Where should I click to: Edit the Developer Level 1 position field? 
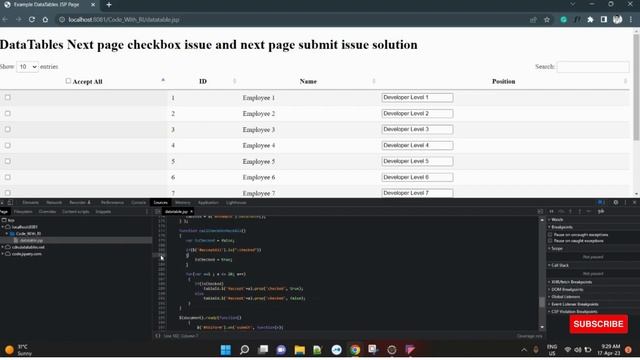(417, 97)
